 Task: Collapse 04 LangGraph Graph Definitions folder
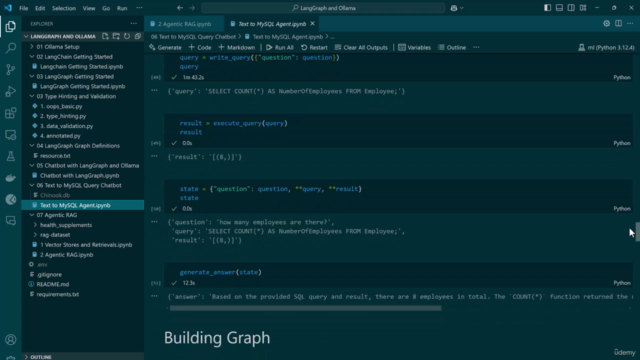click(x=82, y=146)
